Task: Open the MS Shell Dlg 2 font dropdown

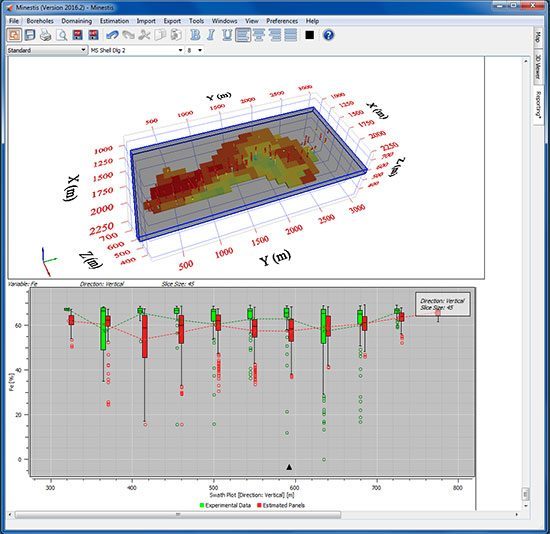Action: [136, 50]
